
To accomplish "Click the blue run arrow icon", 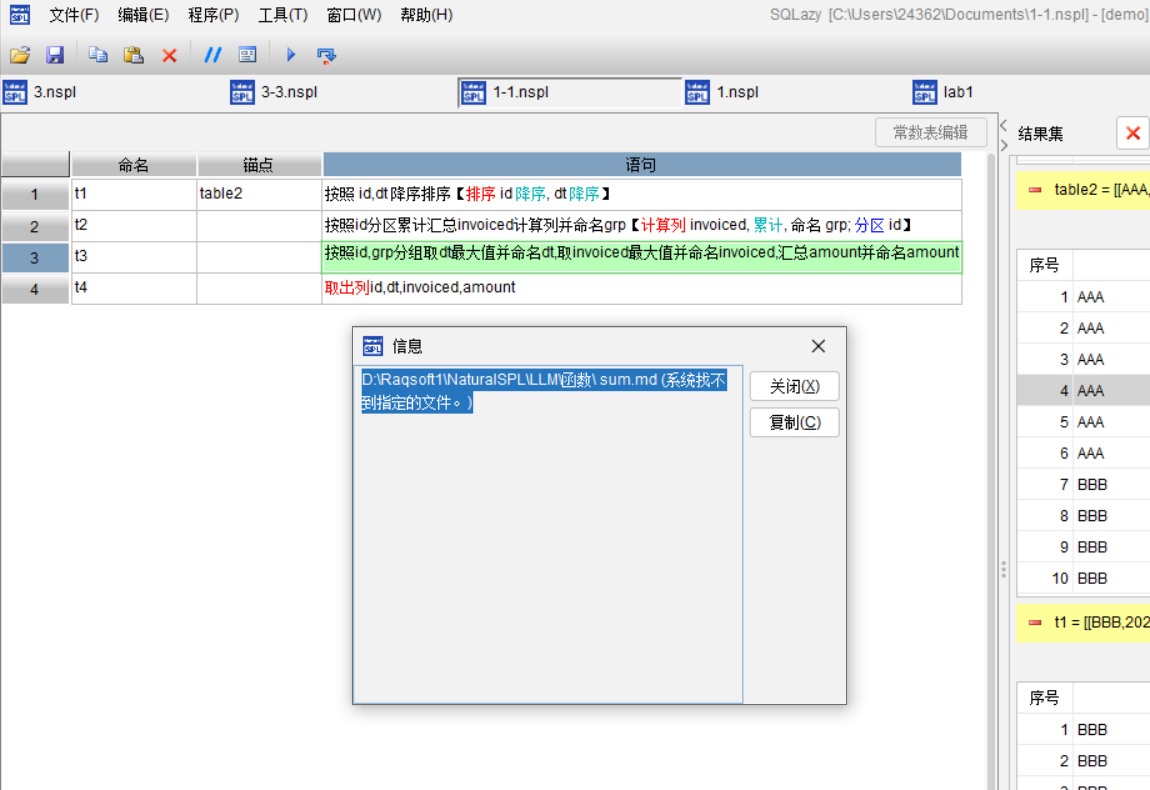I will 290,54.
